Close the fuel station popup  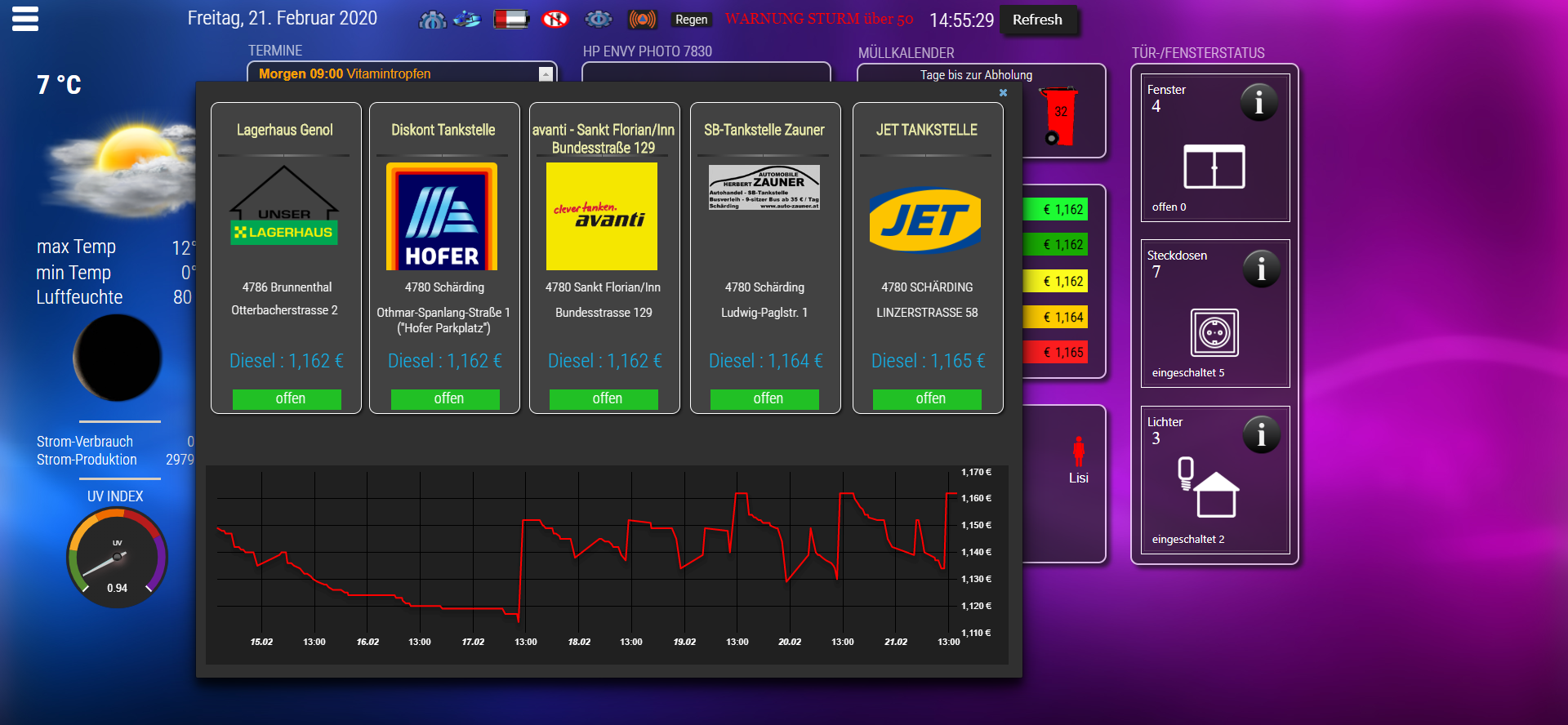point(1003,93)
